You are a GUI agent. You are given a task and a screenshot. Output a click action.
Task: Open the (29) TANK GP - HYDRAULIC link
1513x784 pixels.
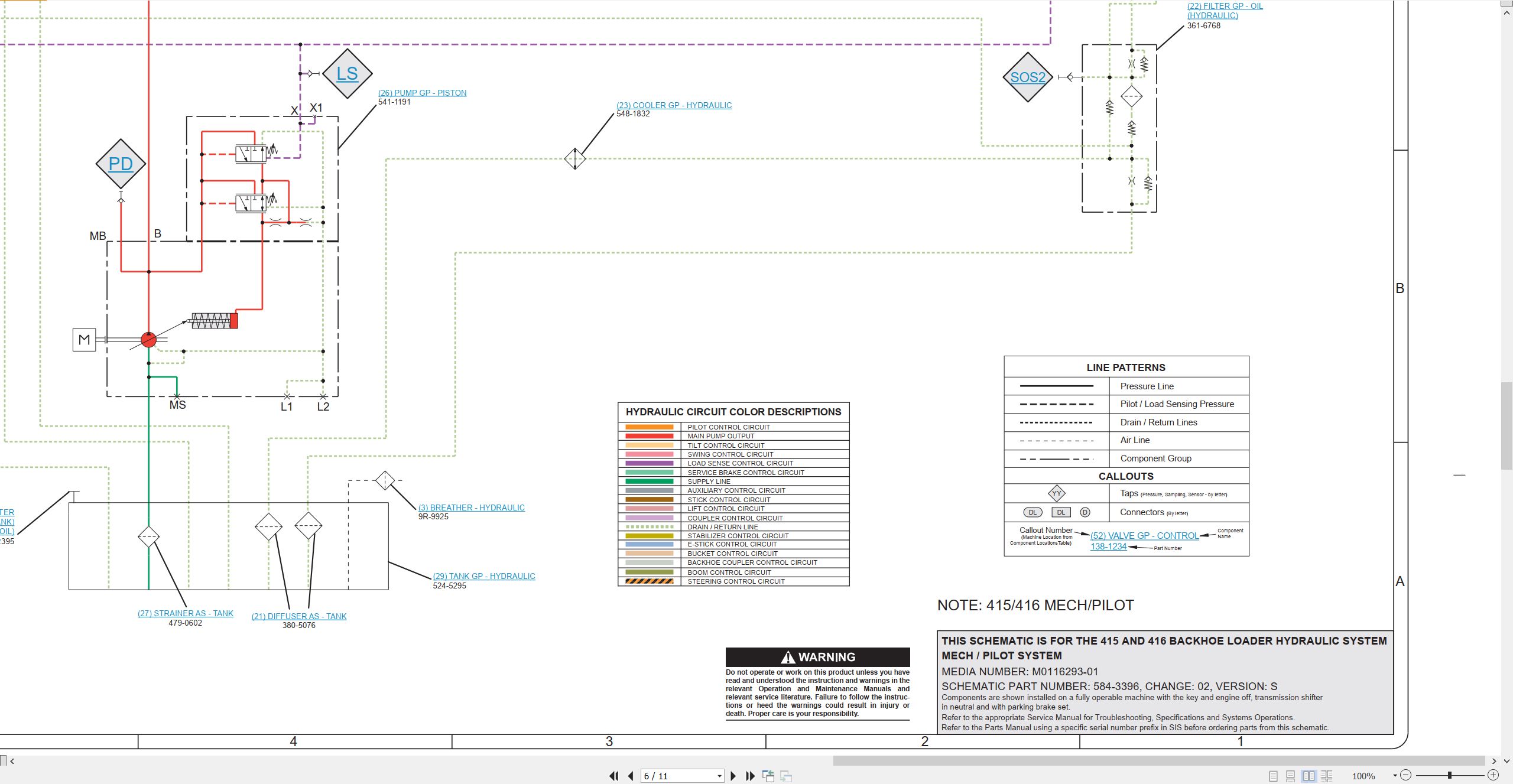point(483,576)
